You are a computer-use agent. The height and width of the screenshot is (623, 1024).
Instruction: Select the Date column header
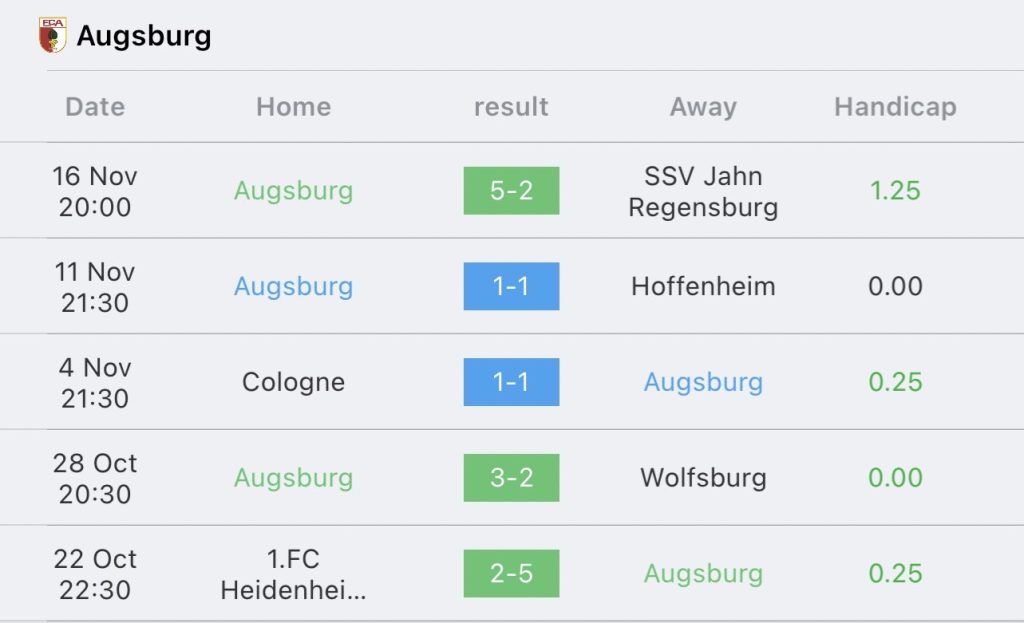[95, 106]
